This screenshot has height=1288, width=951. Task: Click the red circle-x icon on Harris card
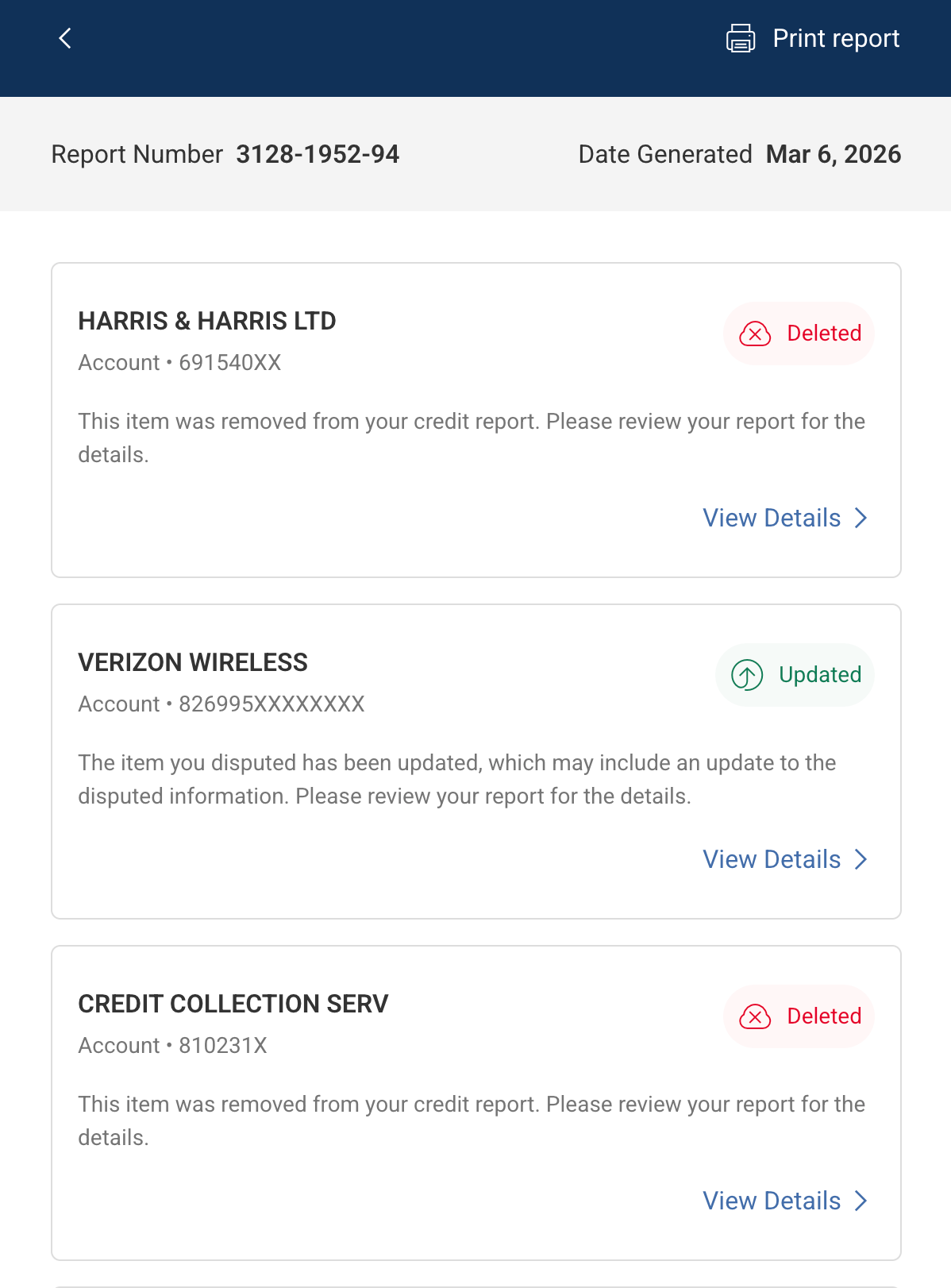coord(755,334)
